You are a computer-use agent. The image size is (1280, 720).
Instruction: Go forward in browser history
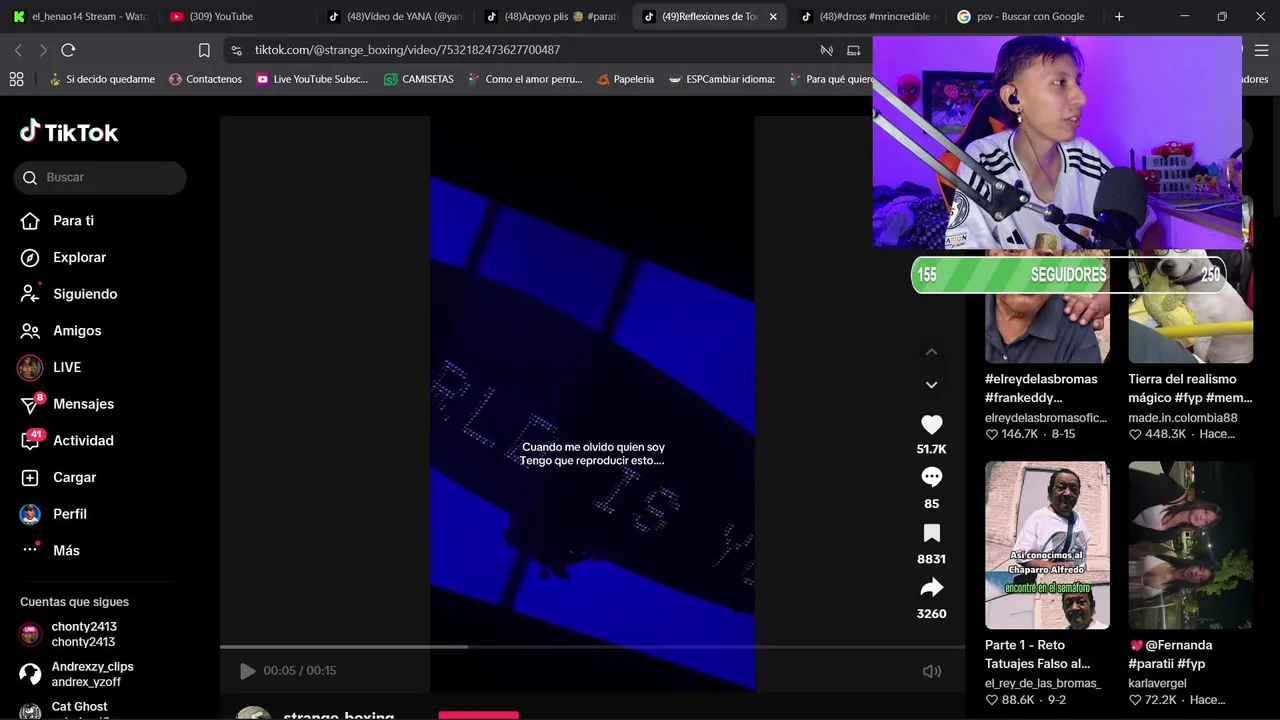point(43,50)
